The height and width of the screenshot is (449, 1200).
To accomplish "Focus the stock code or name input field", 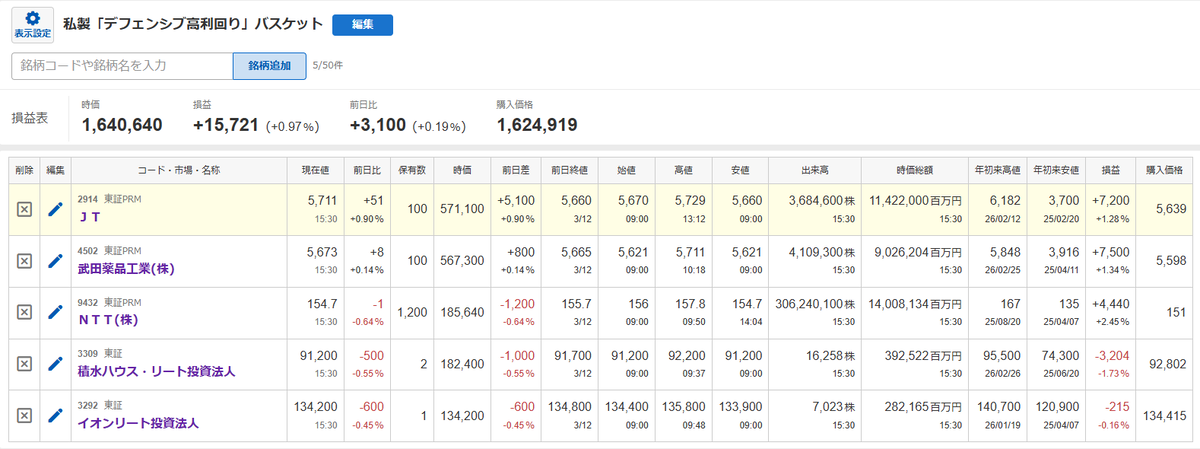I will [122, 66].
